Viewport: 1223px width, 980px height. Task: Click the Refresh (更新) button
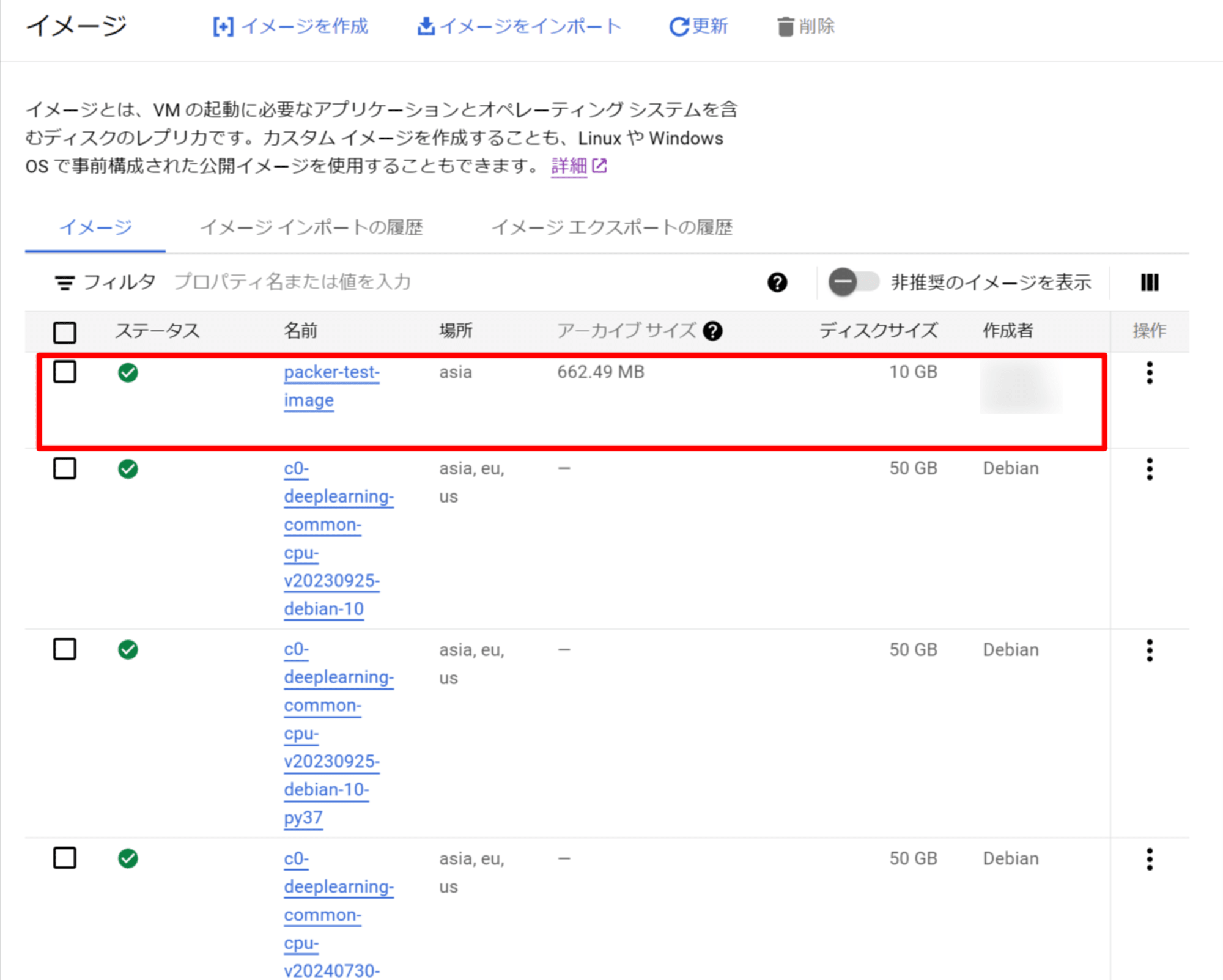pyautogui.click(x=698, y=26)
